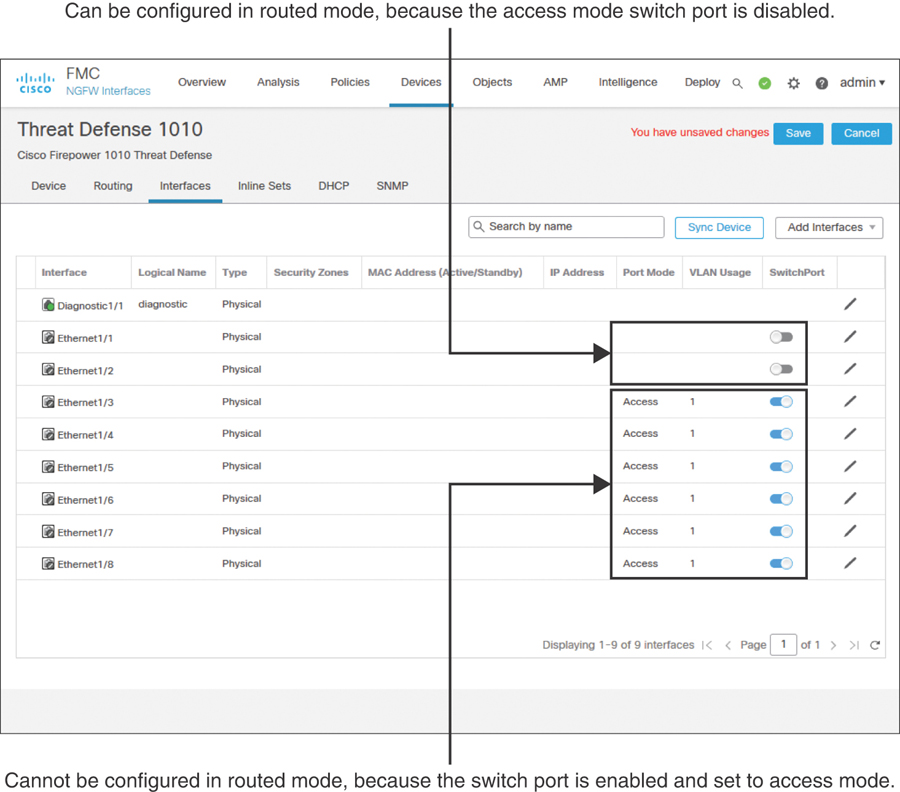The height and width of the screenshot is (792, 900).
Task: Enable SwitchPort toggle for Ethernet1/2
Action: pos(781,369)
